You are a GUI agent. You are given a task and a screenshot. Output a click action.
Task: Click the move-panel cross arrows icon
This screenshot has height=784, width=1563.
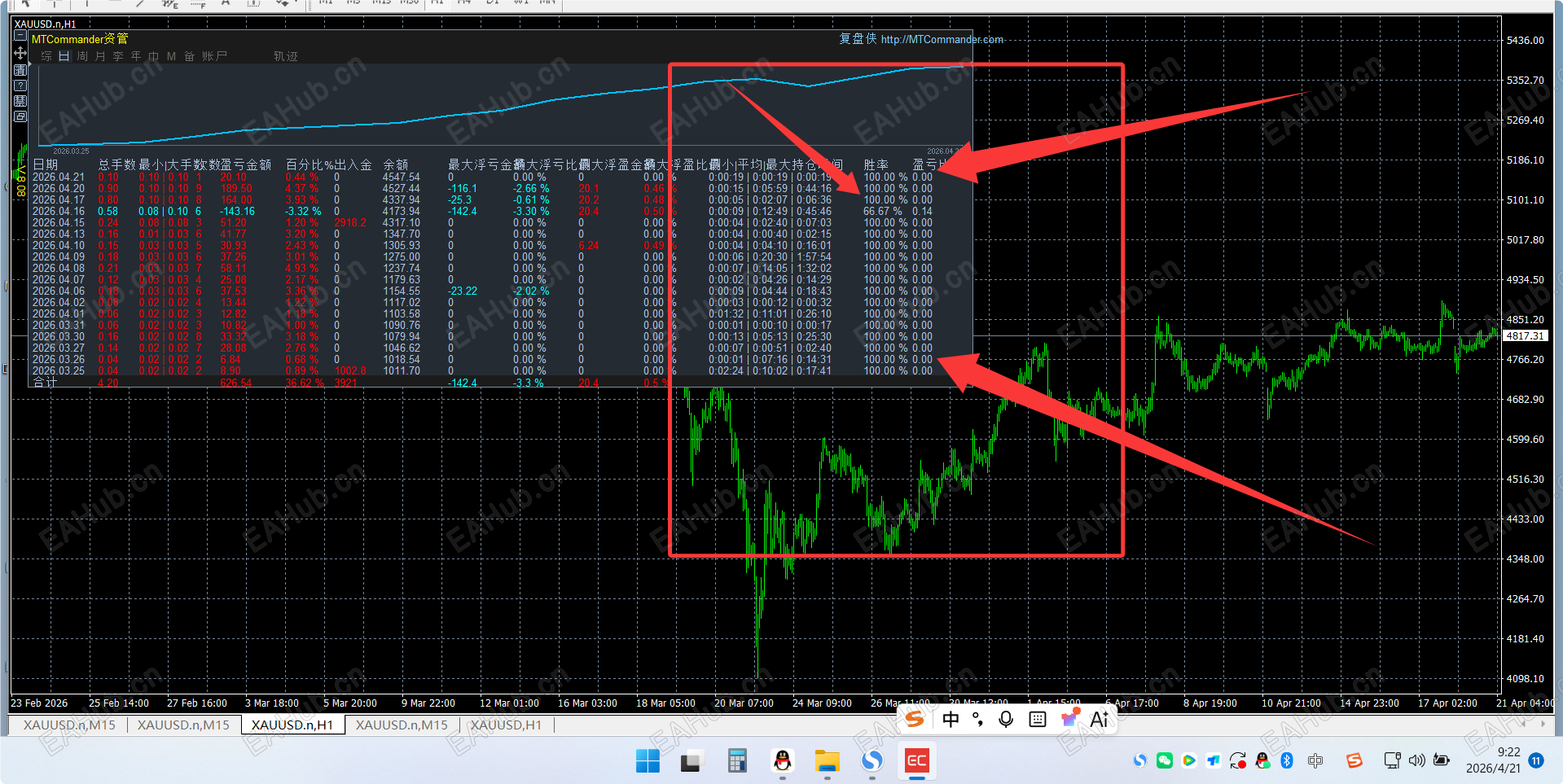coord(20,53)
